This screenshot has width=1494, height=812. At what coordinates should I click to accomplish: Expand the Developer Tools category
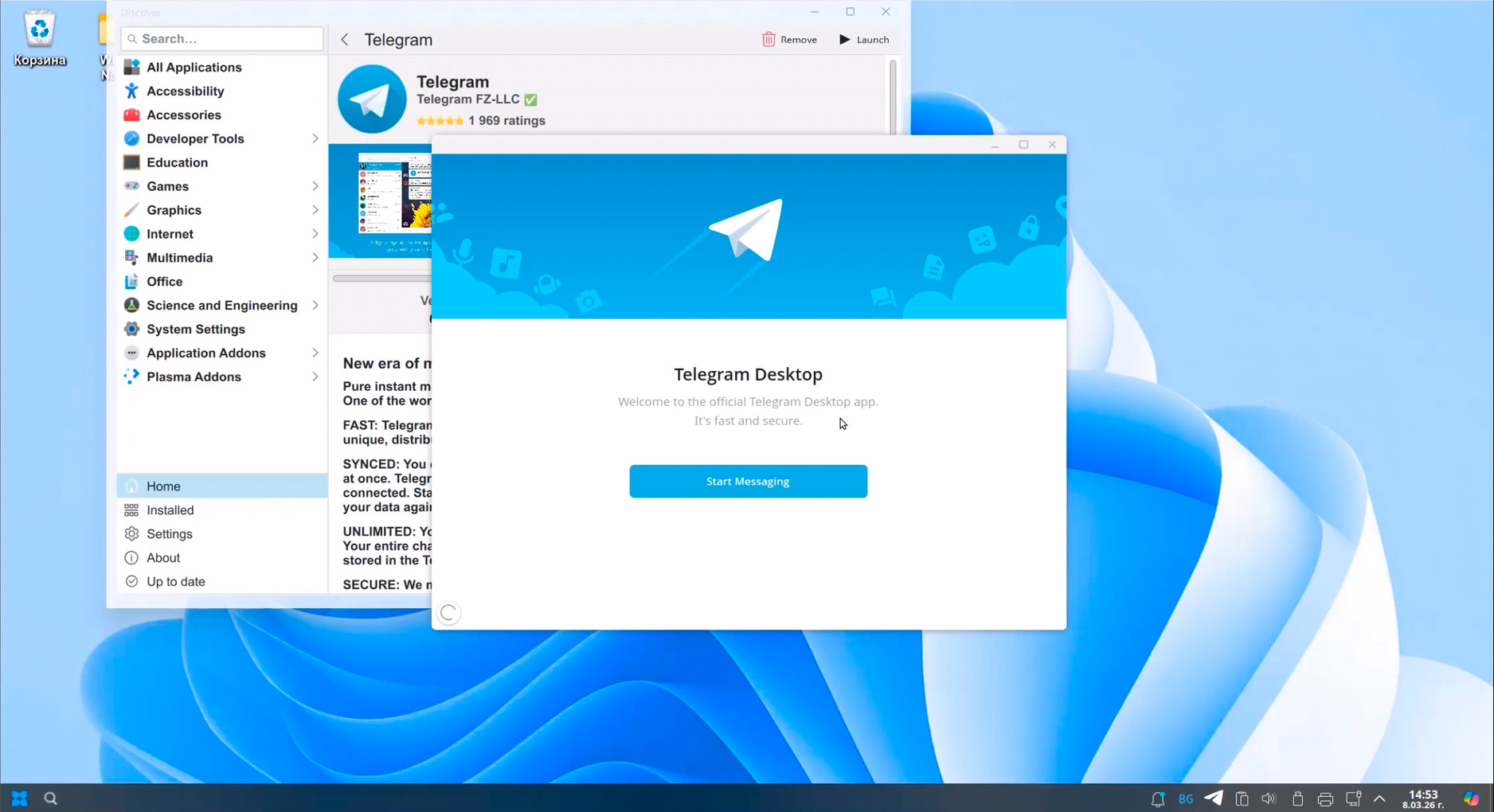315,139
